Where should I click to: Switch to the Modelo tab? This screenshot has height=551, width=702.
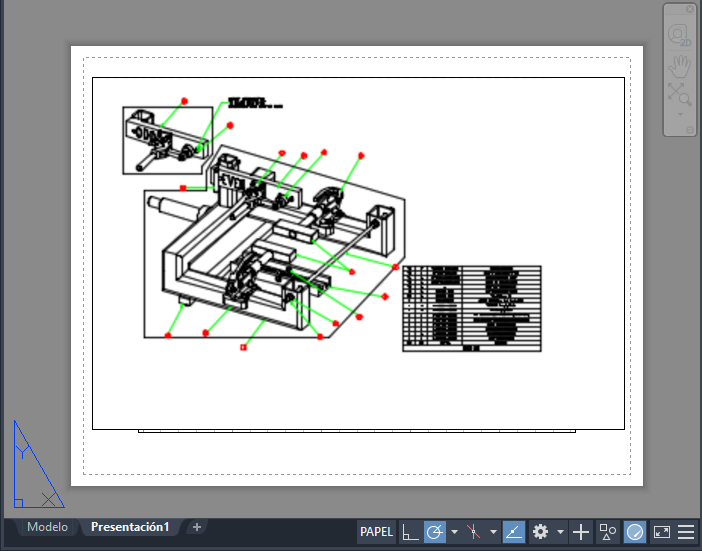(47, 527)
